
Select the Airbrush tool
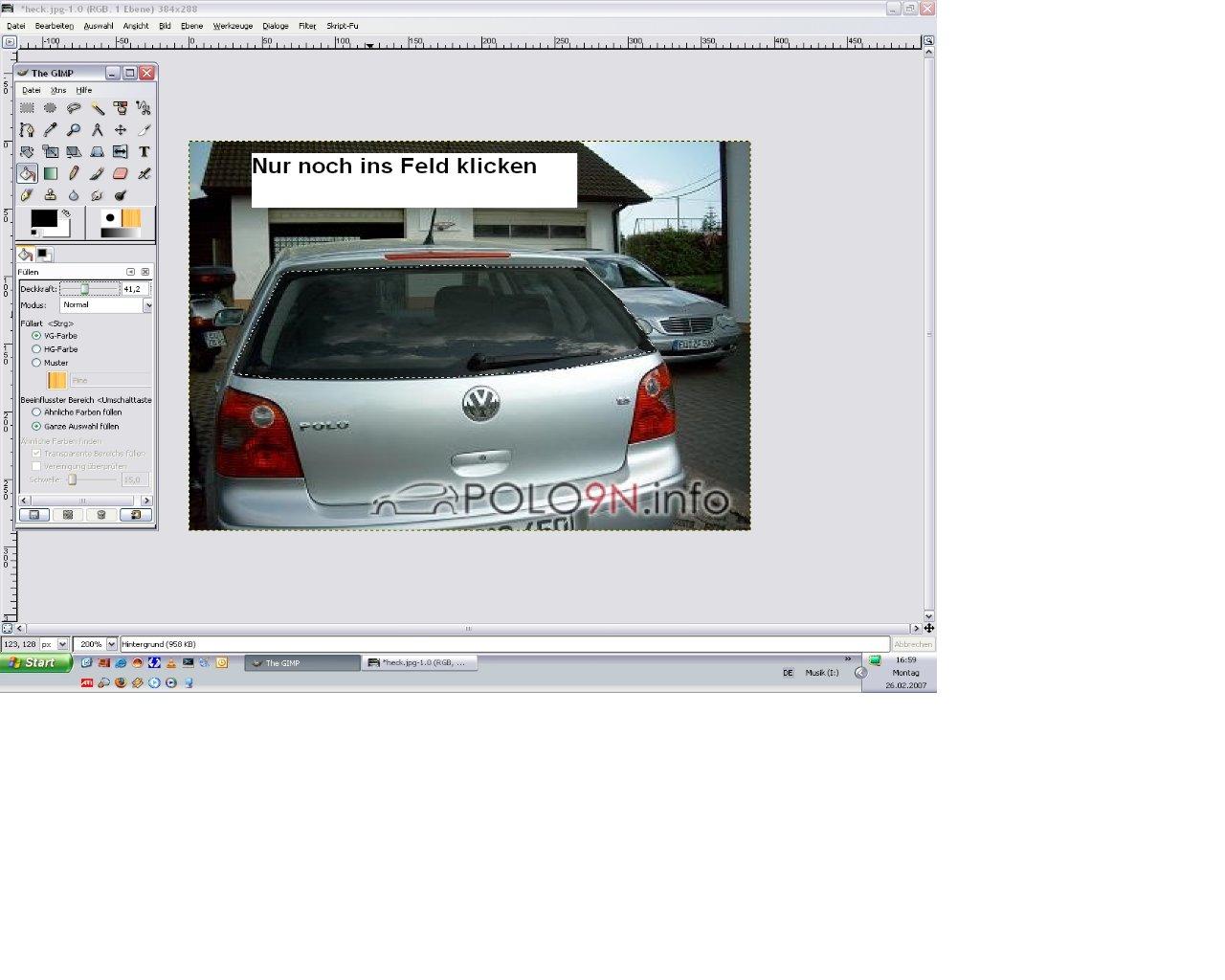[144, 173]
